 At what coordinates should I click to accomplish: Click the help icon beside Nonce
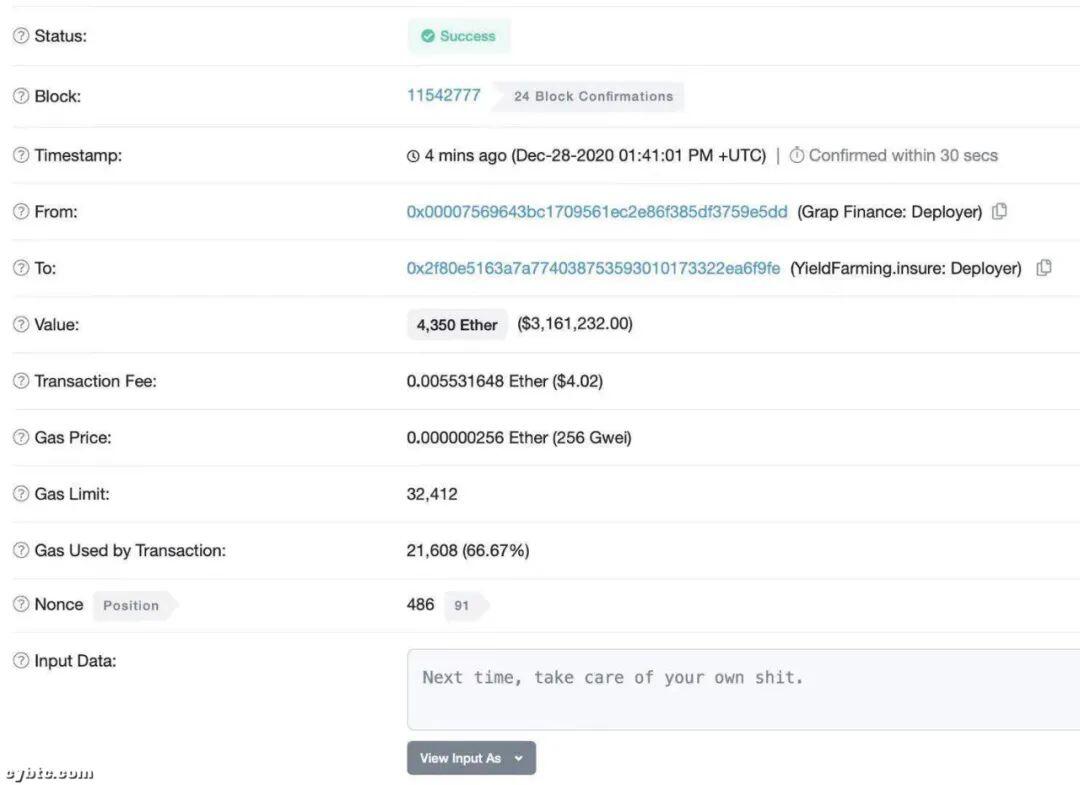[x=21, y=605]
